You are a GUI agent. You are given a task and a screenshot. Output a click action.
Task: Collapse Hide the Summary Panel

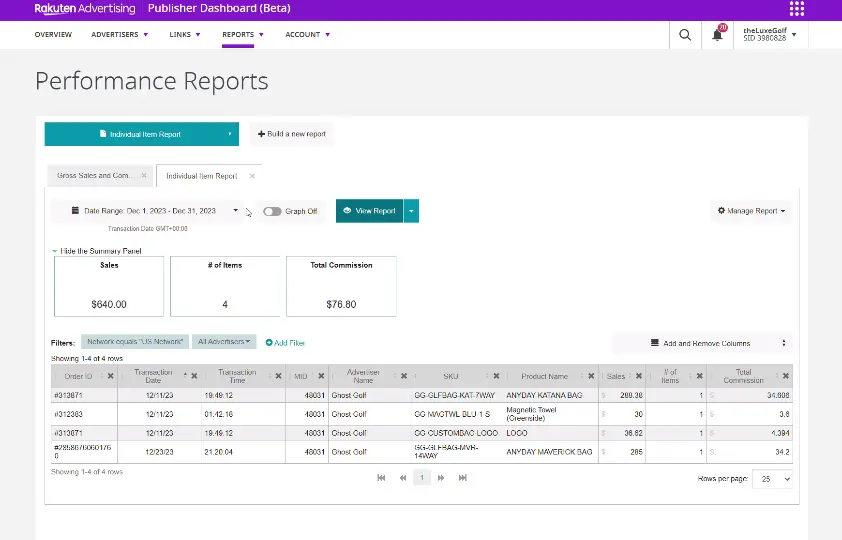[97, 251]
